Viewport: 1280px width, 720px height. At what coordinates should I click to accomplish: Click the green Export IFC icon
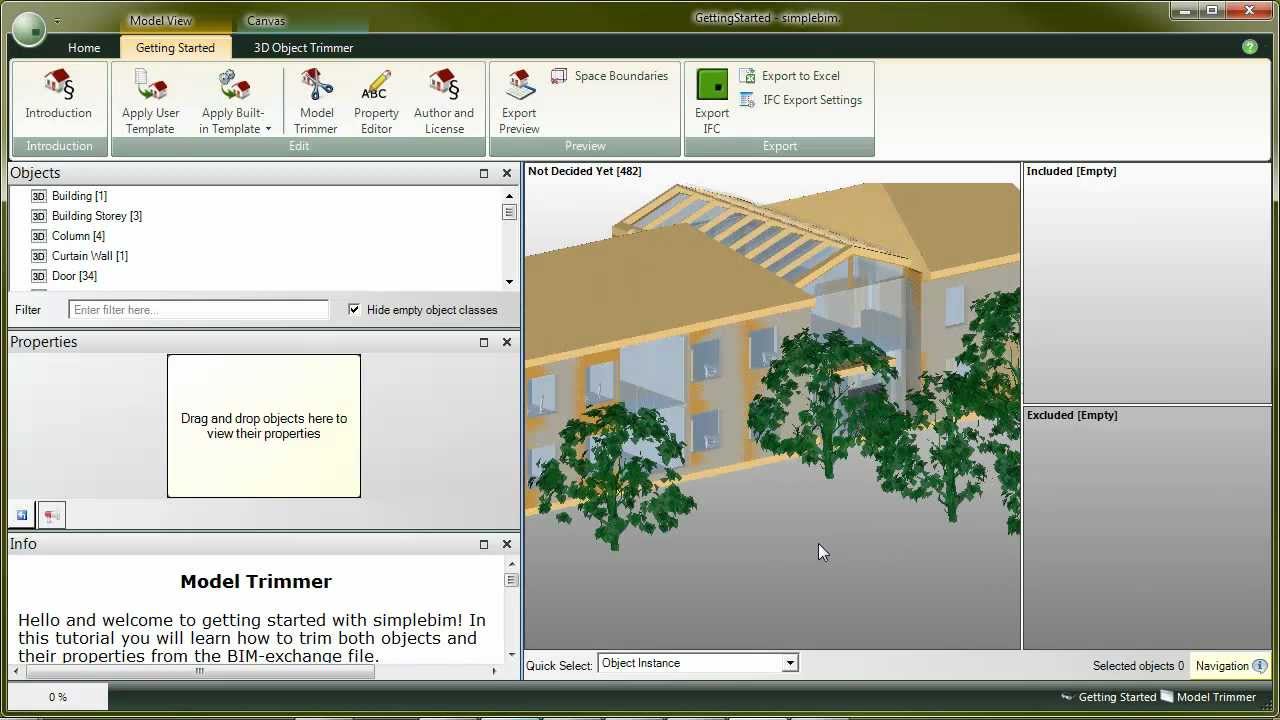tap(712, 84)
